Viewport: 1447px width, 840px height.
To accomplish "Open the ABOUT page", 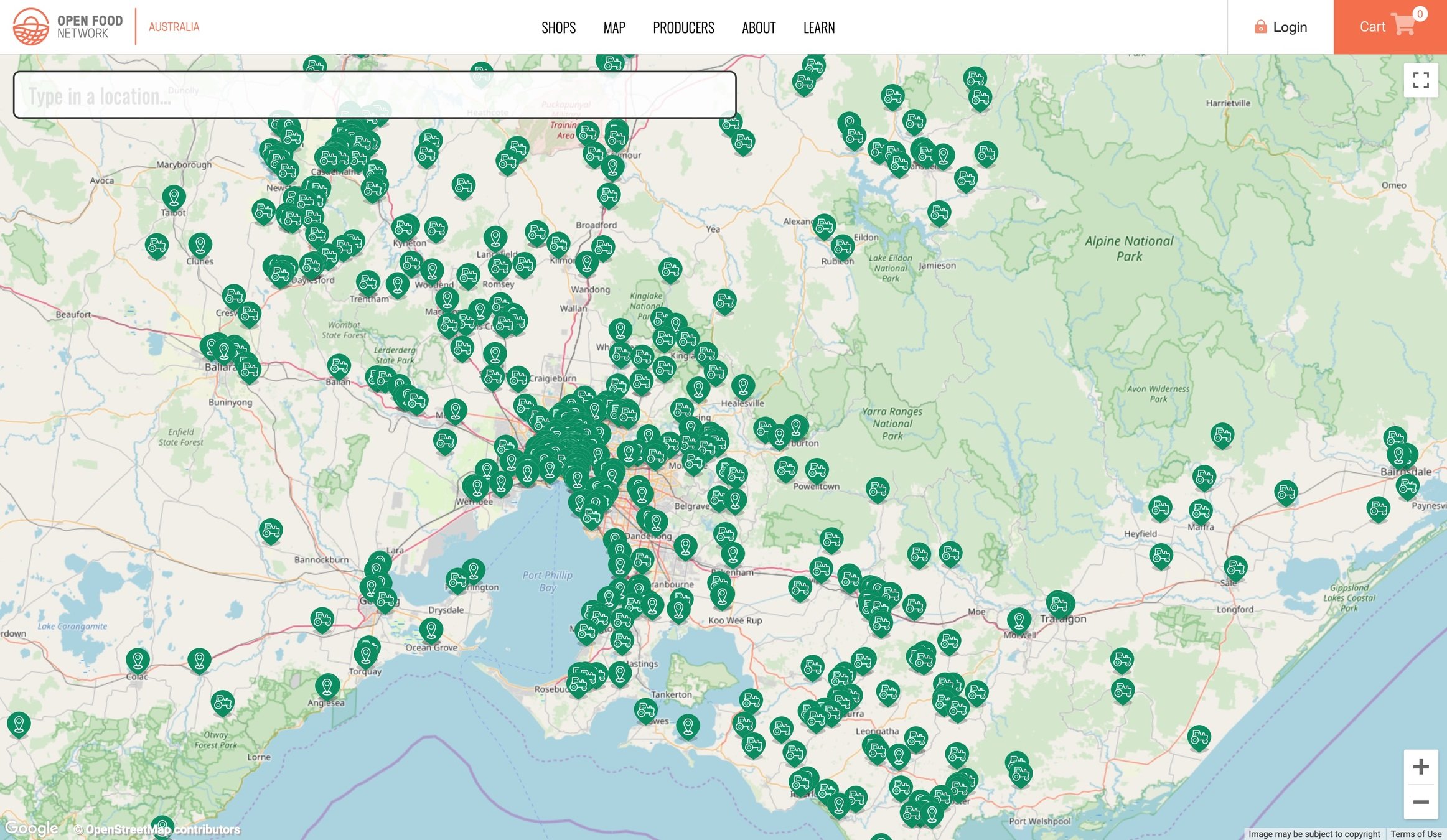I will point(758,27).
